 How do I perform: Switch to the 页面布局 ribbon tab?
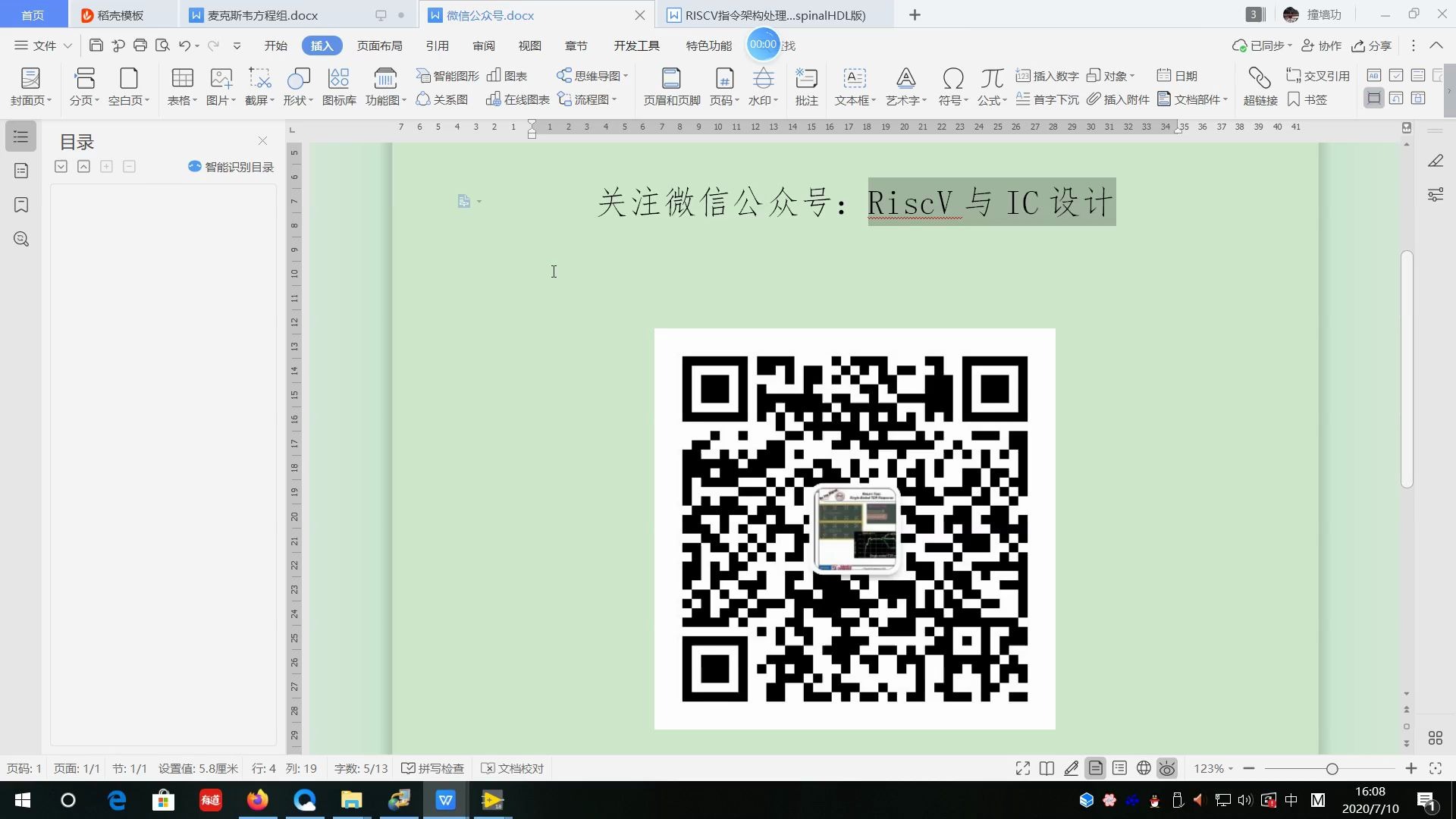pyautogui.click(x=380, y=45)
